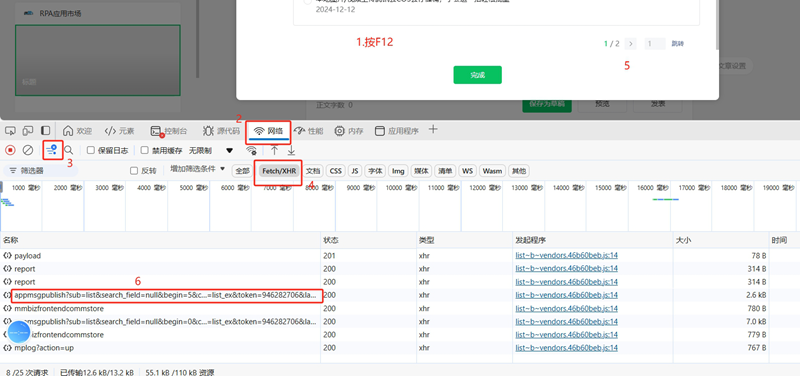Tick the 反转 checkbox

click(x=134, y=170)
